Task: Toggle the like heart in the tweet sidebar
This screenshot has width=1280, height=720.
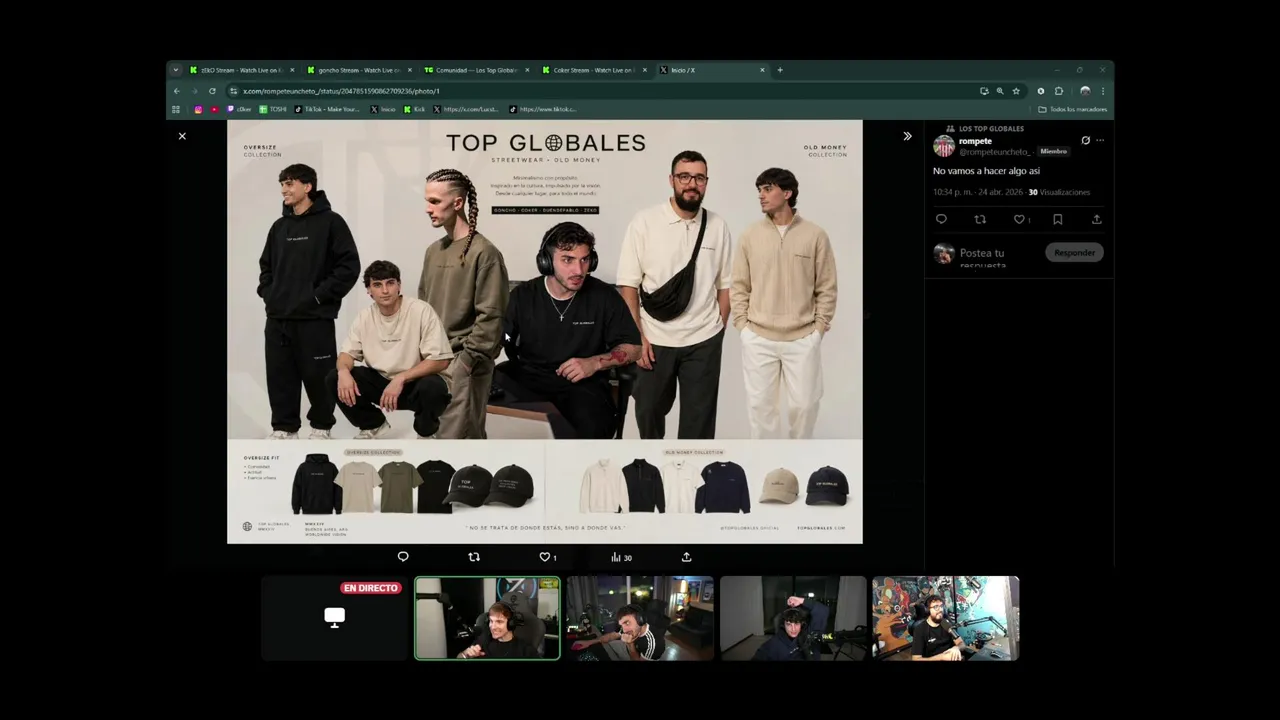Action: pos(1019,219)
